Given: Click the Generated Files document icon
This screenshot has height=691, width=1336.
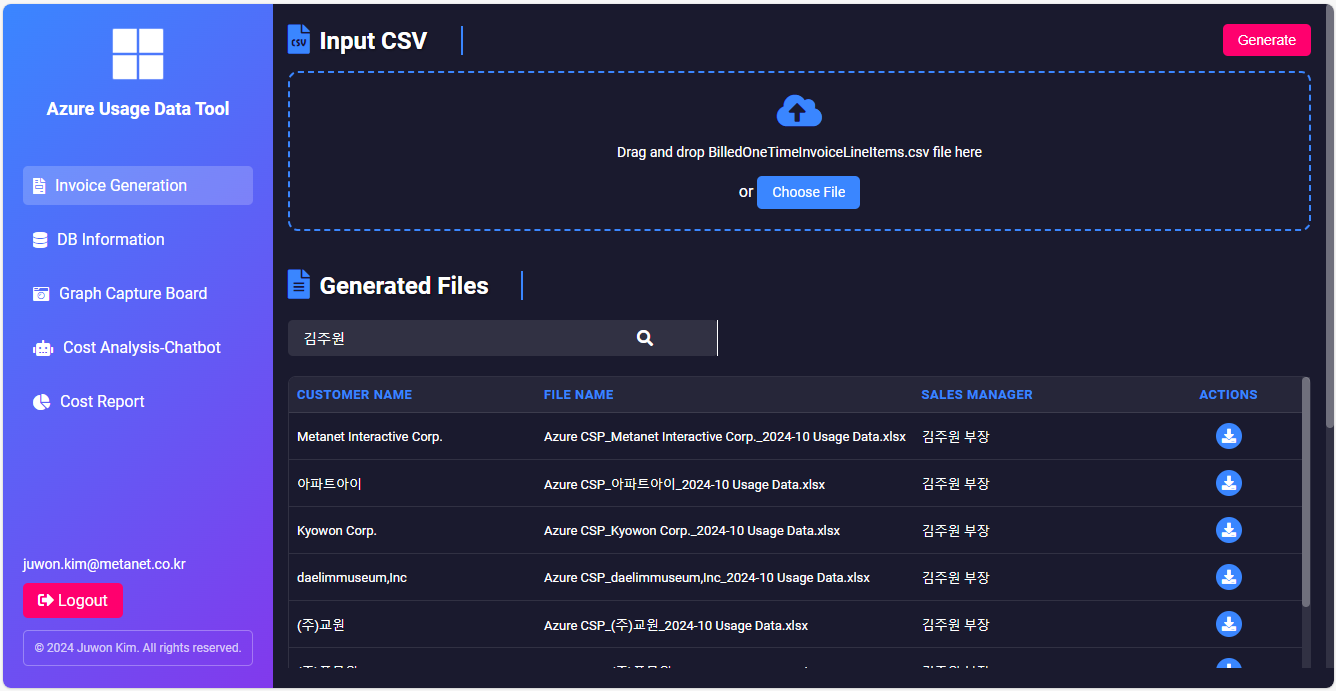Looking at the screenshot, I should coord(298,284).
